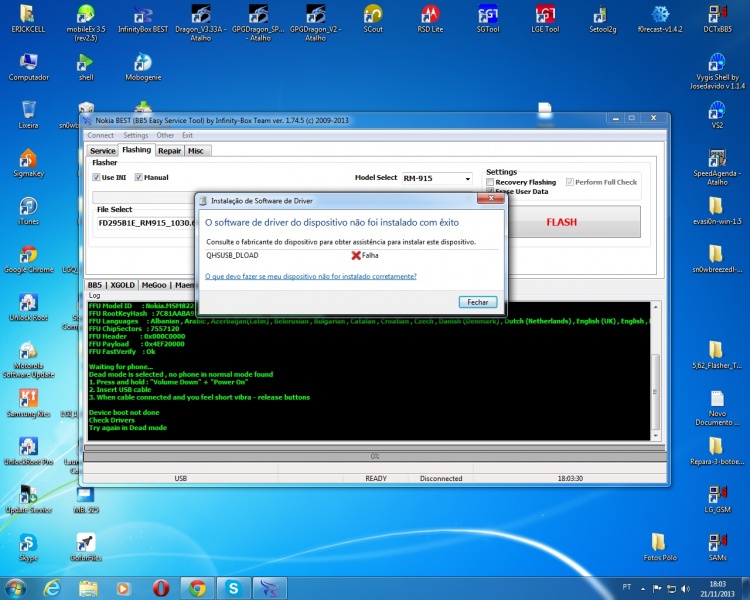Open Computador desktop icon

29,67
